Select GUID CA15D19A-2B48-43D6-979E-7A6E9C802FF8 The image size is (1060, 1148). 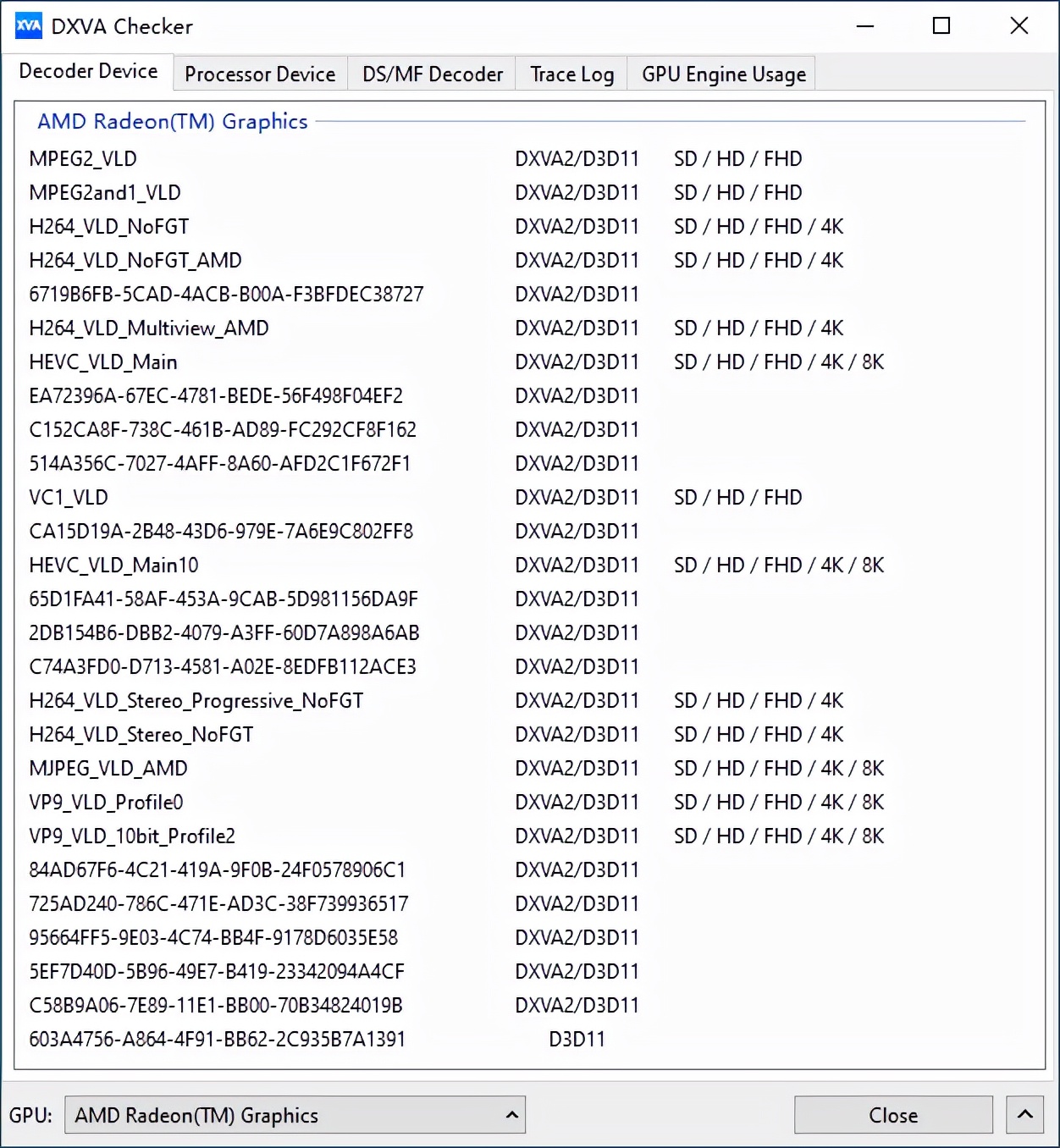tap(221, 531)
